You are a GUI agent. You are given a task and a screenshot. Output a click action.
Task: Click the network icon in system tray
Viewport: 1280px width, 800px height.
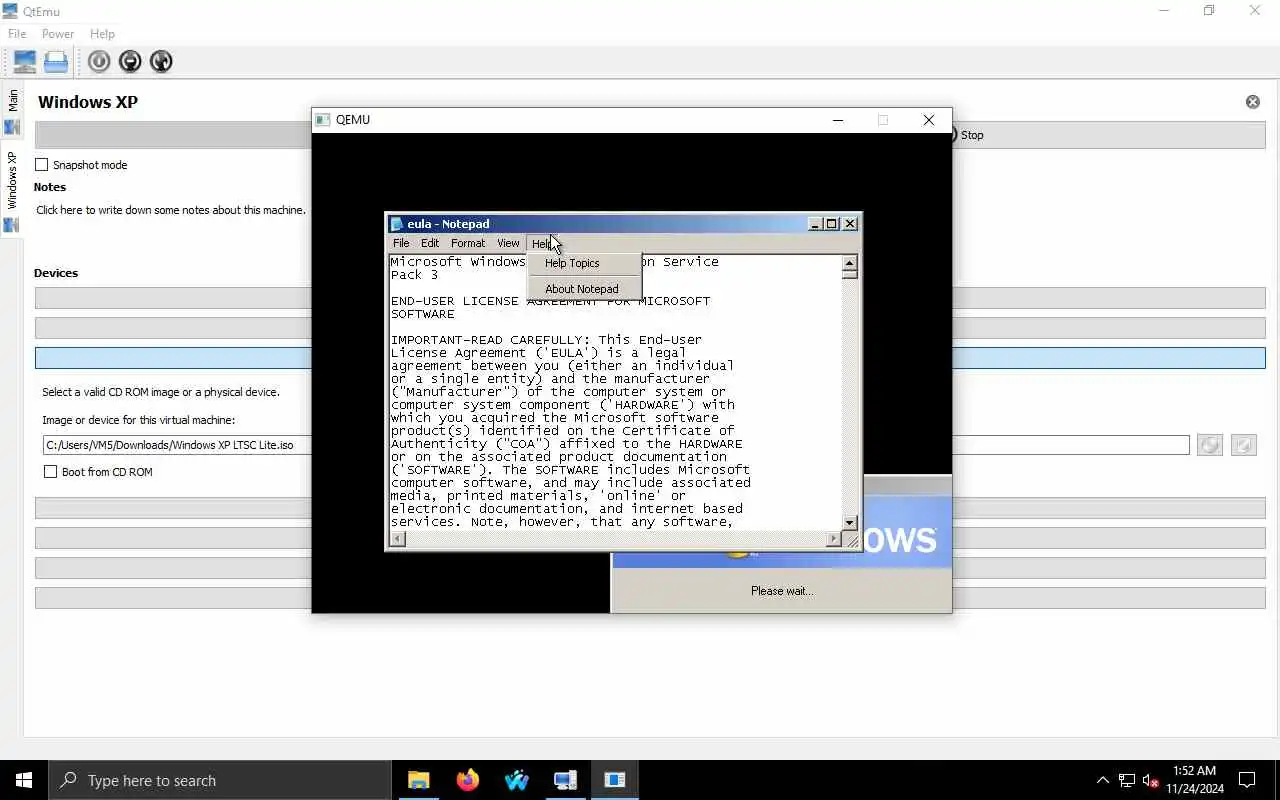pos(1127,780)
